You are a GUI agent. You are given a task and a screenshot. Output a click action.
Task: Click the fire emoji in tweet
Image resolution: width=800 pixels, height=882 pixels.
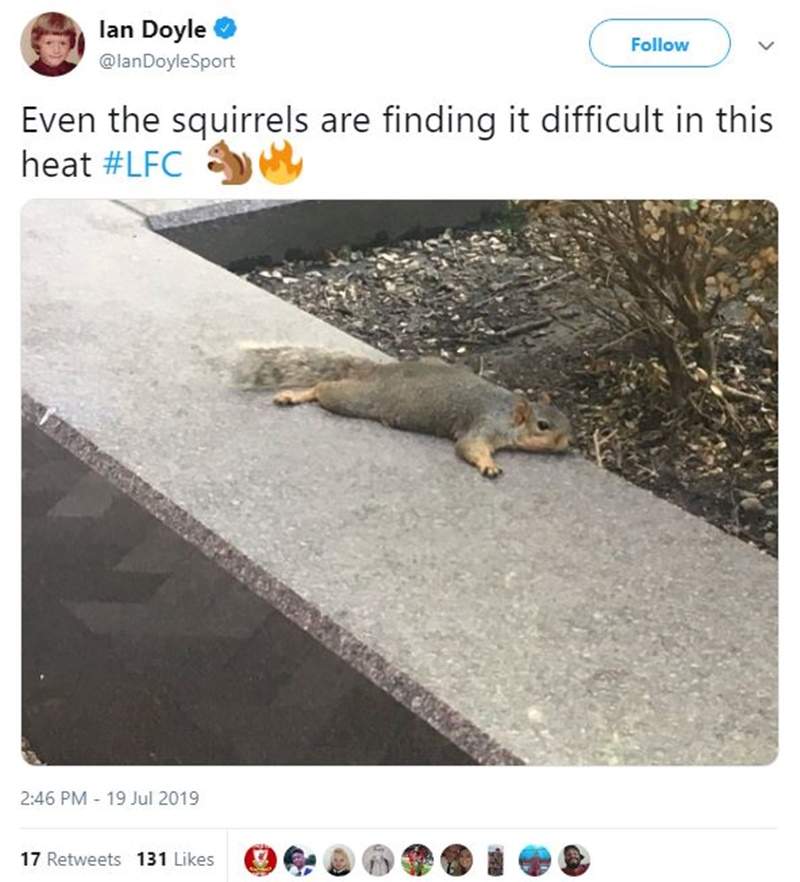(x=281, y=163)
